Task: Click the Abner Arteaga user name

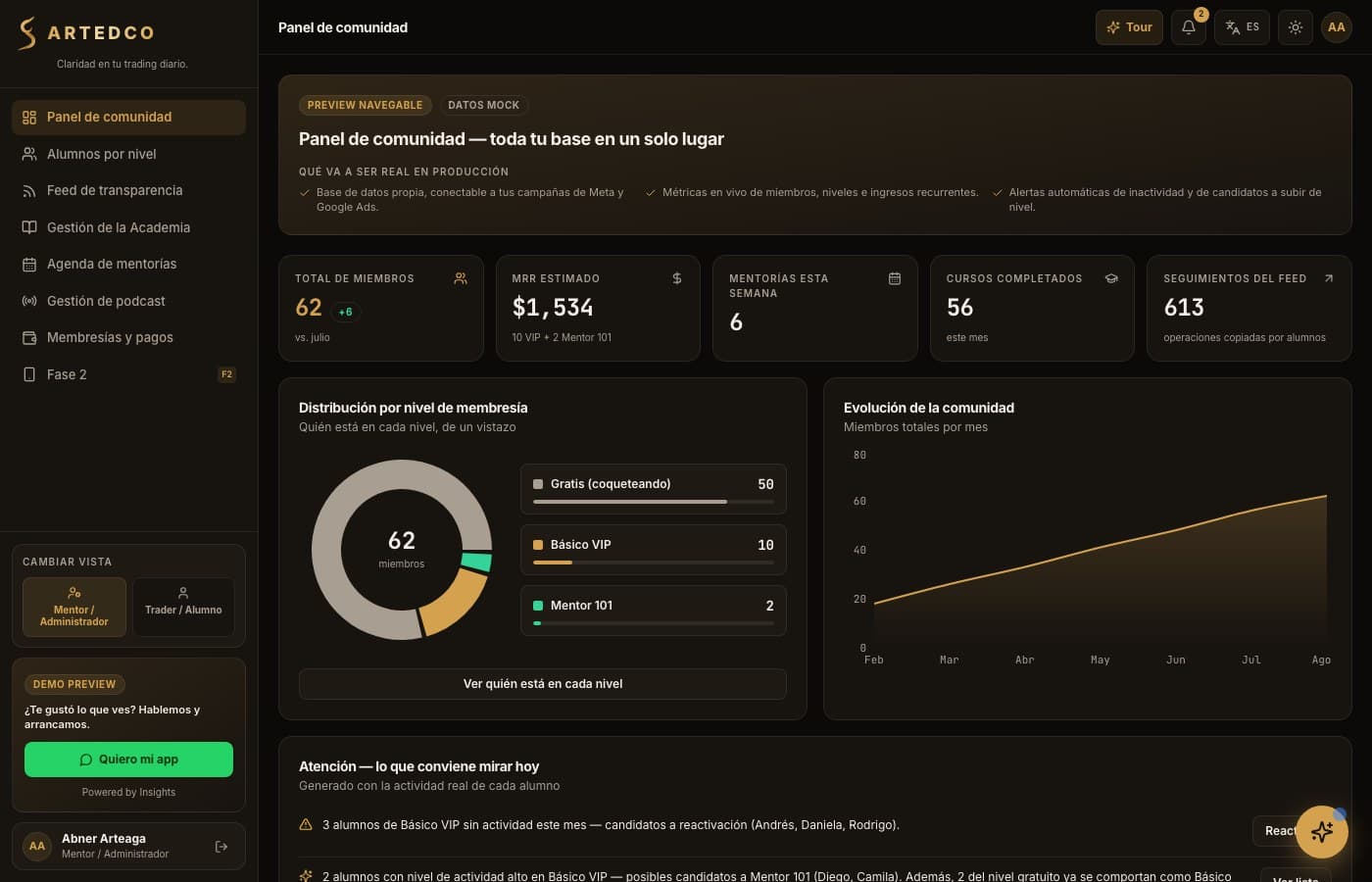Action: 104,839
